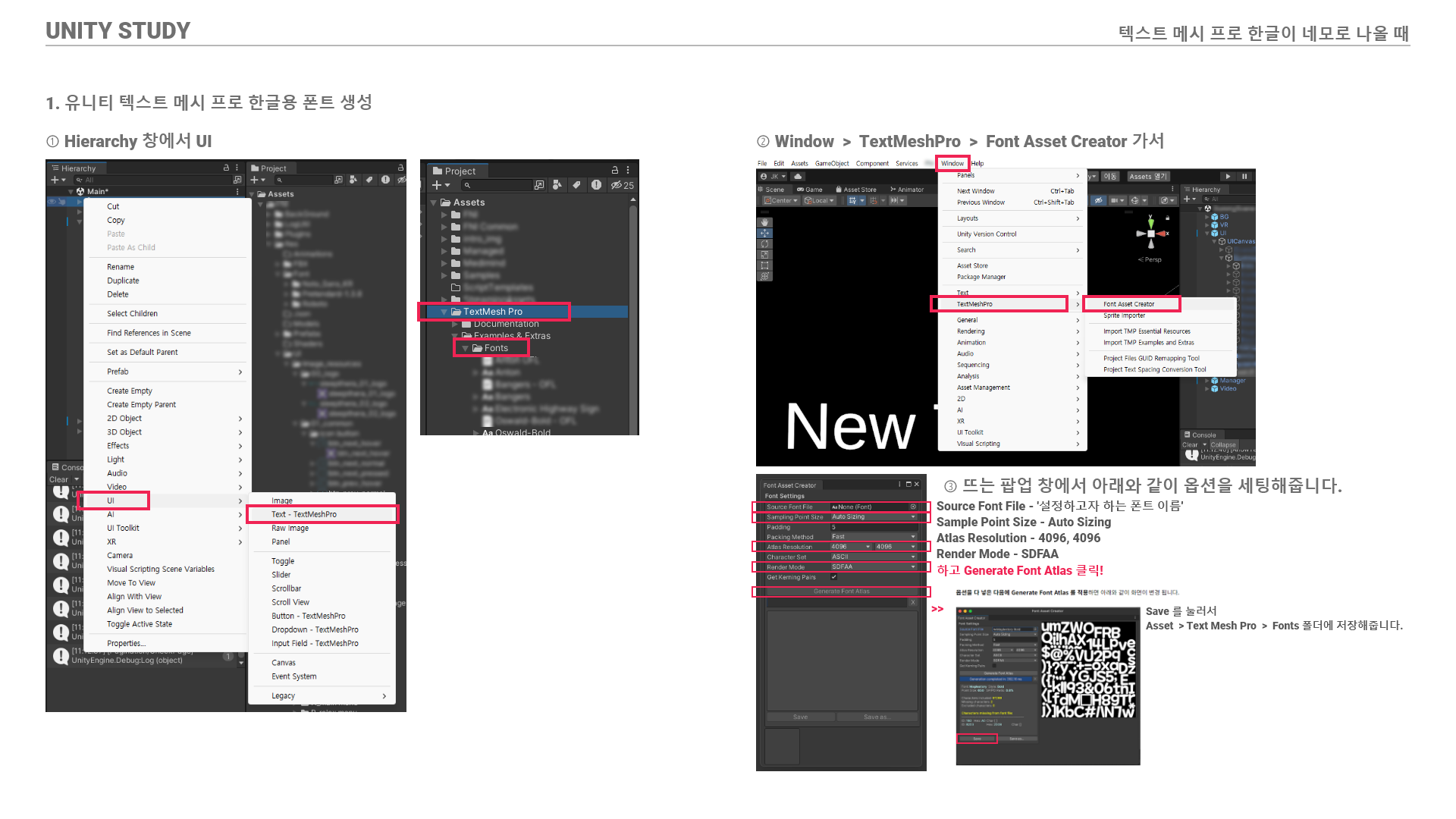
Task: Click the cloud services icon
Action: click(798, 176)
